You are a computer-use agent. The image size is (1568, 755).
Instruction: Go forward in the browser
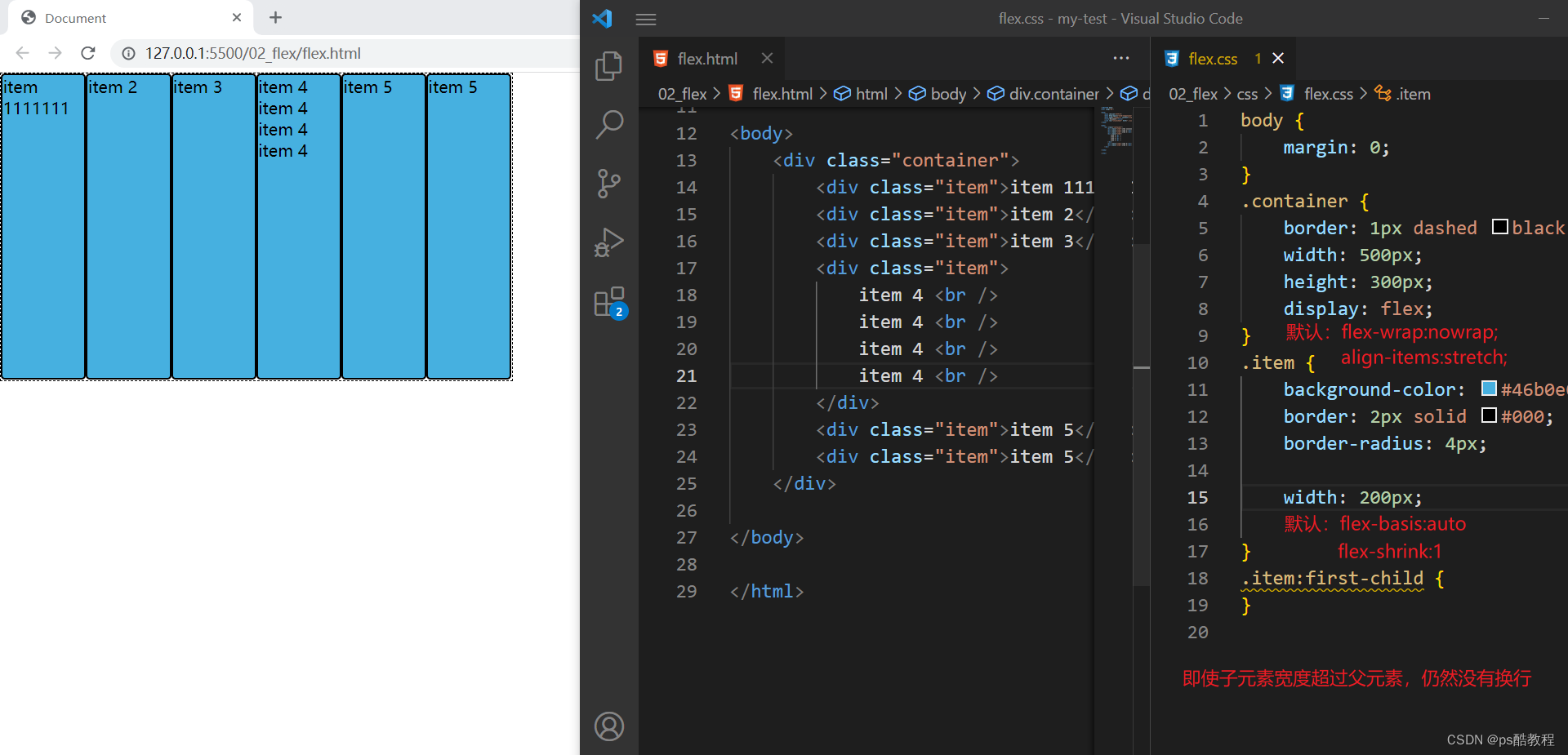[x=55, y=53]
